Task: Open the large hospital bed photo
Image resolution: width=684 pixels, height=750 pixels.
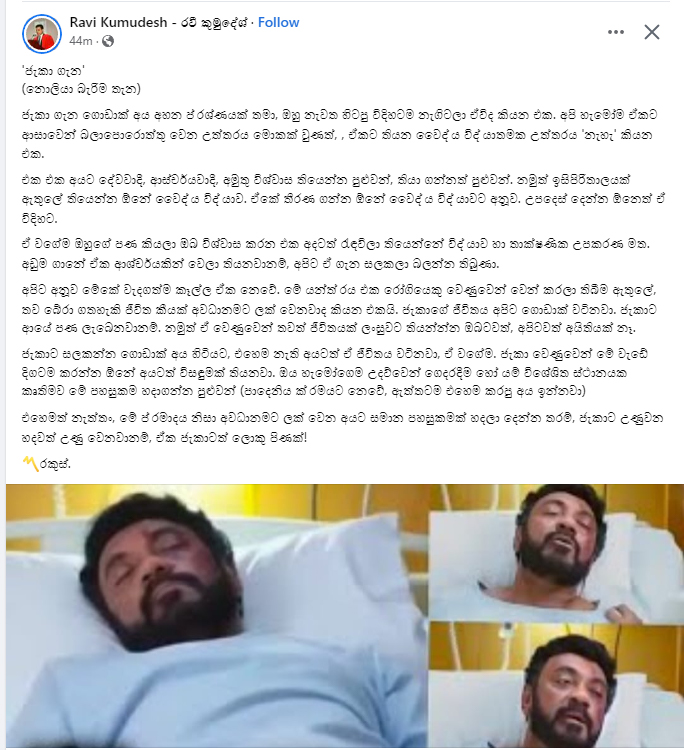Action: [x=217, y=617]
